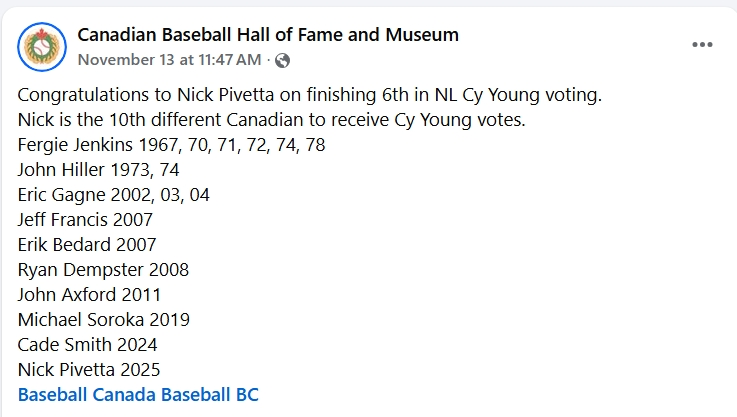737x417 pixels.
Task: Click the Canadian Baseball Hall of Fame avatar
Action: 42,46
